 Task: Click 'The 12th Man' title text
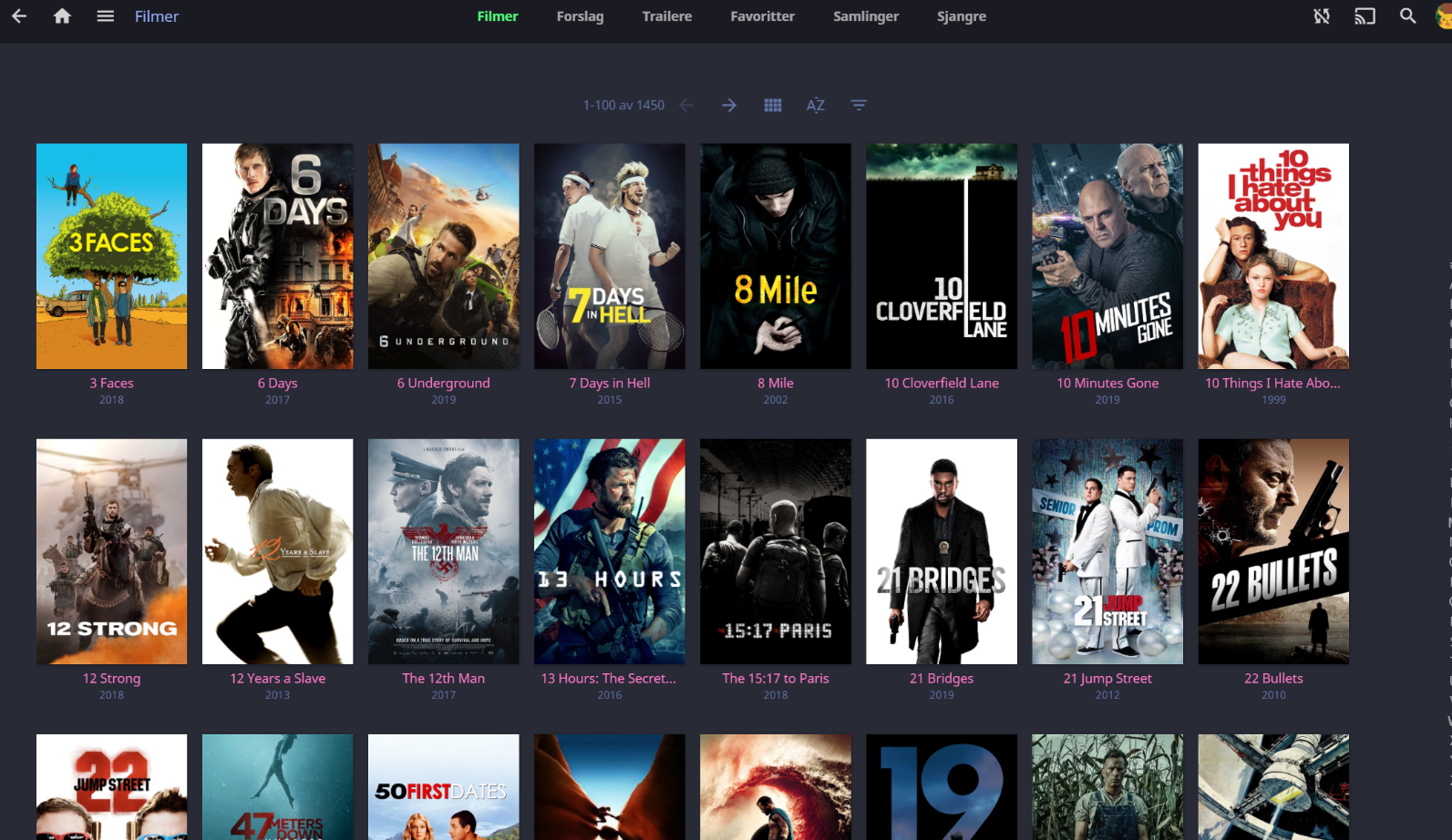coord(443,679)
